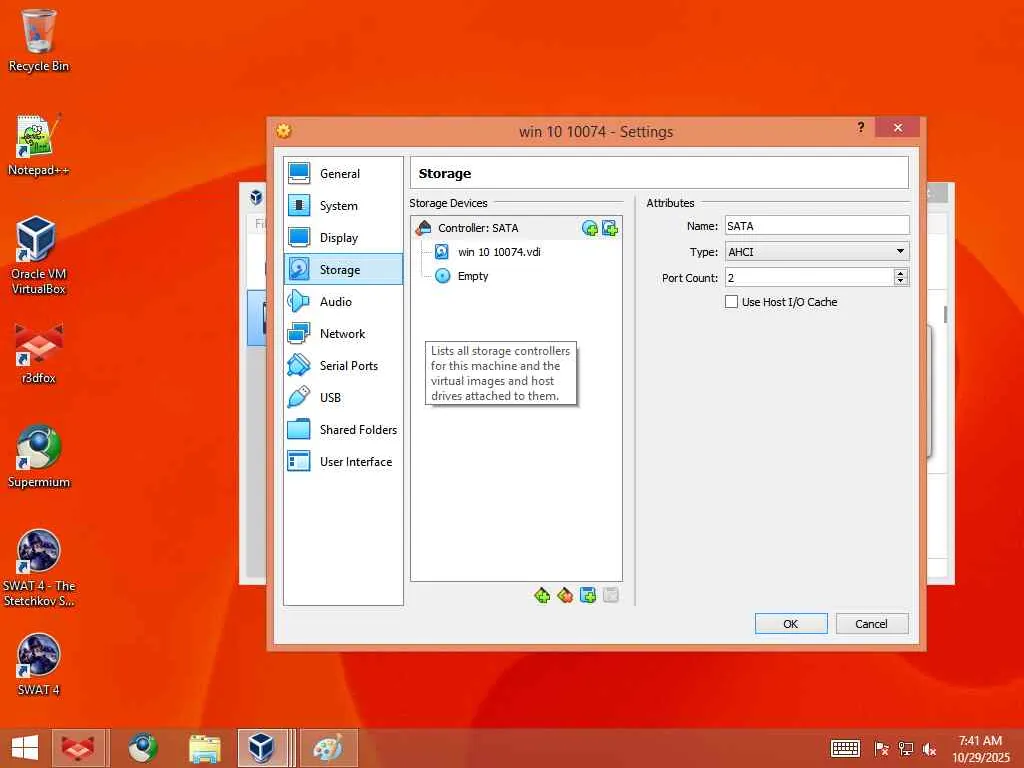Click the Oracle VM VirtualBox desktop shortcut
The image size is (1024, 768).
pyautogui.click(x=39, y=255)
